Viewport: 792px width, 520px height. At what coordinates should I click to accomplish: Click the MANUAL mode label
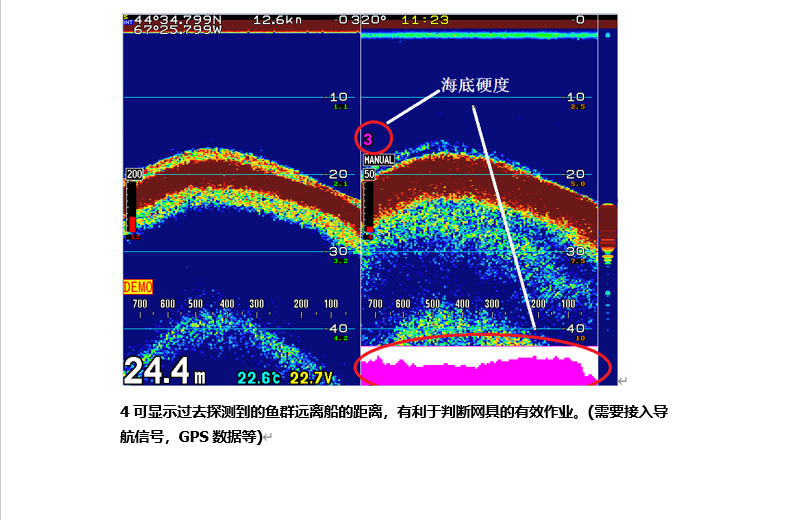[x=379, y=160]
